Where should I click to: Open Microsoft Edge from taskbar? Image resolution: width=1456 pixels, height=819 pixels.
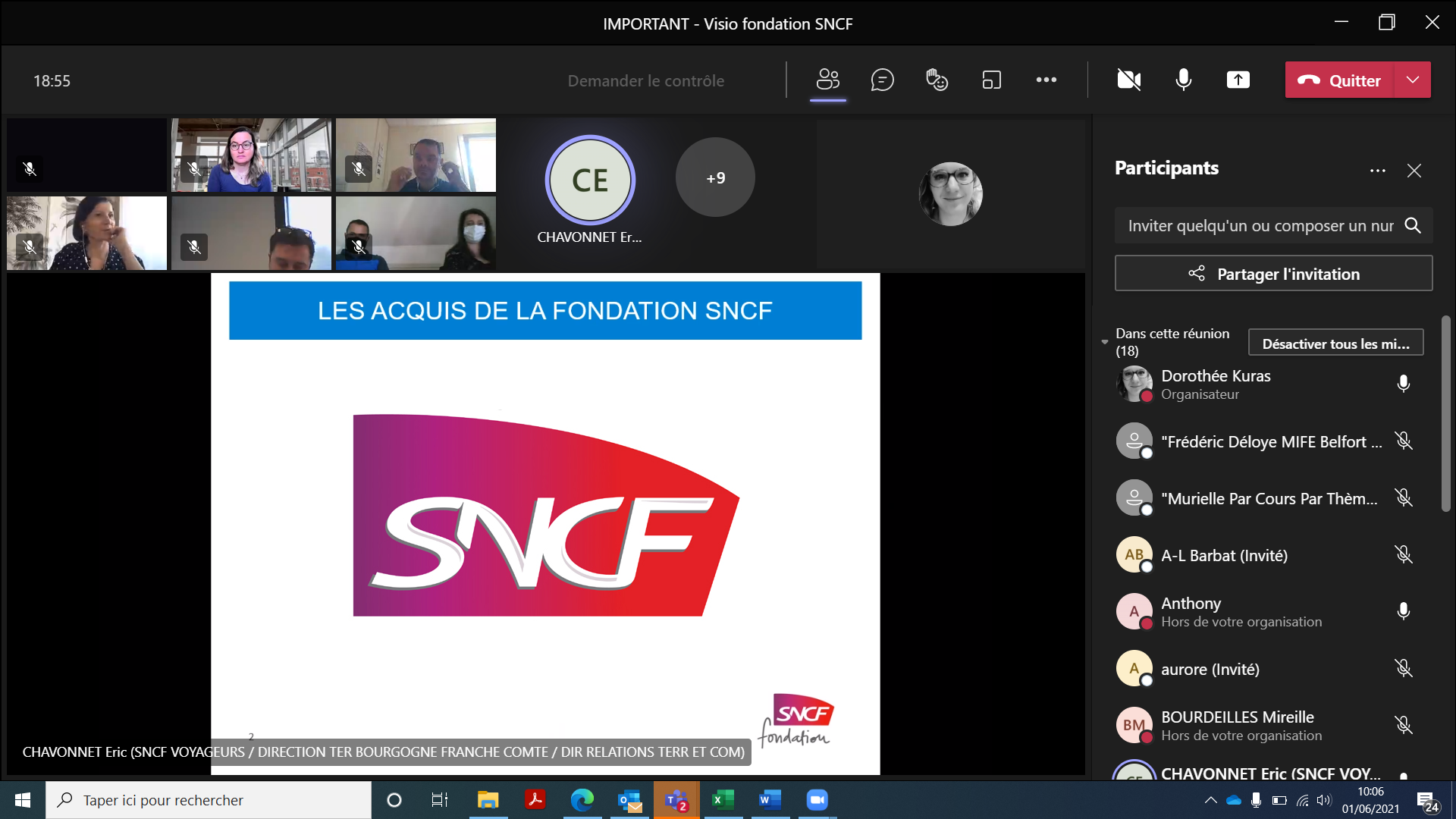point(582,800)
